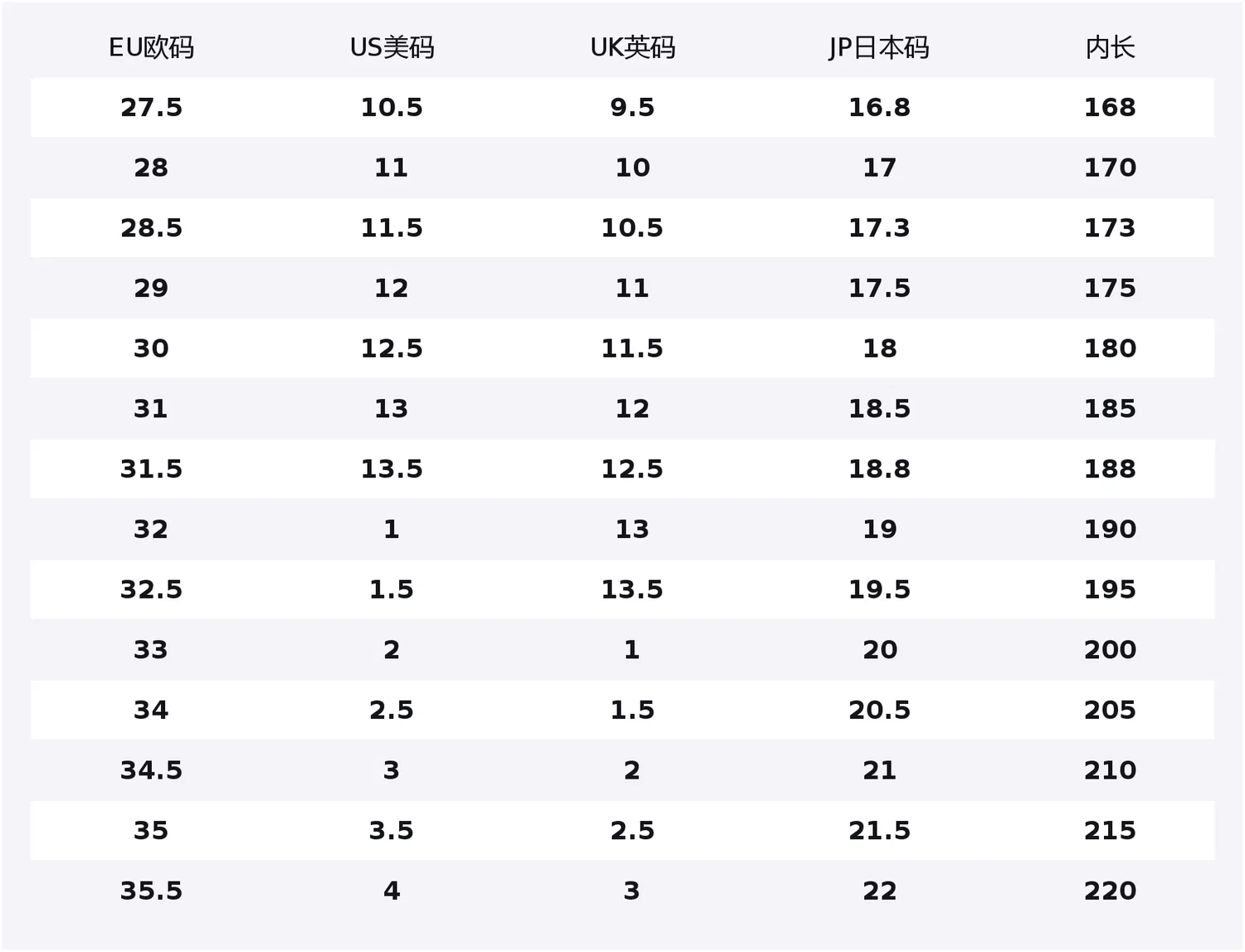Select JP size 20.5 cell

point(879,710)
